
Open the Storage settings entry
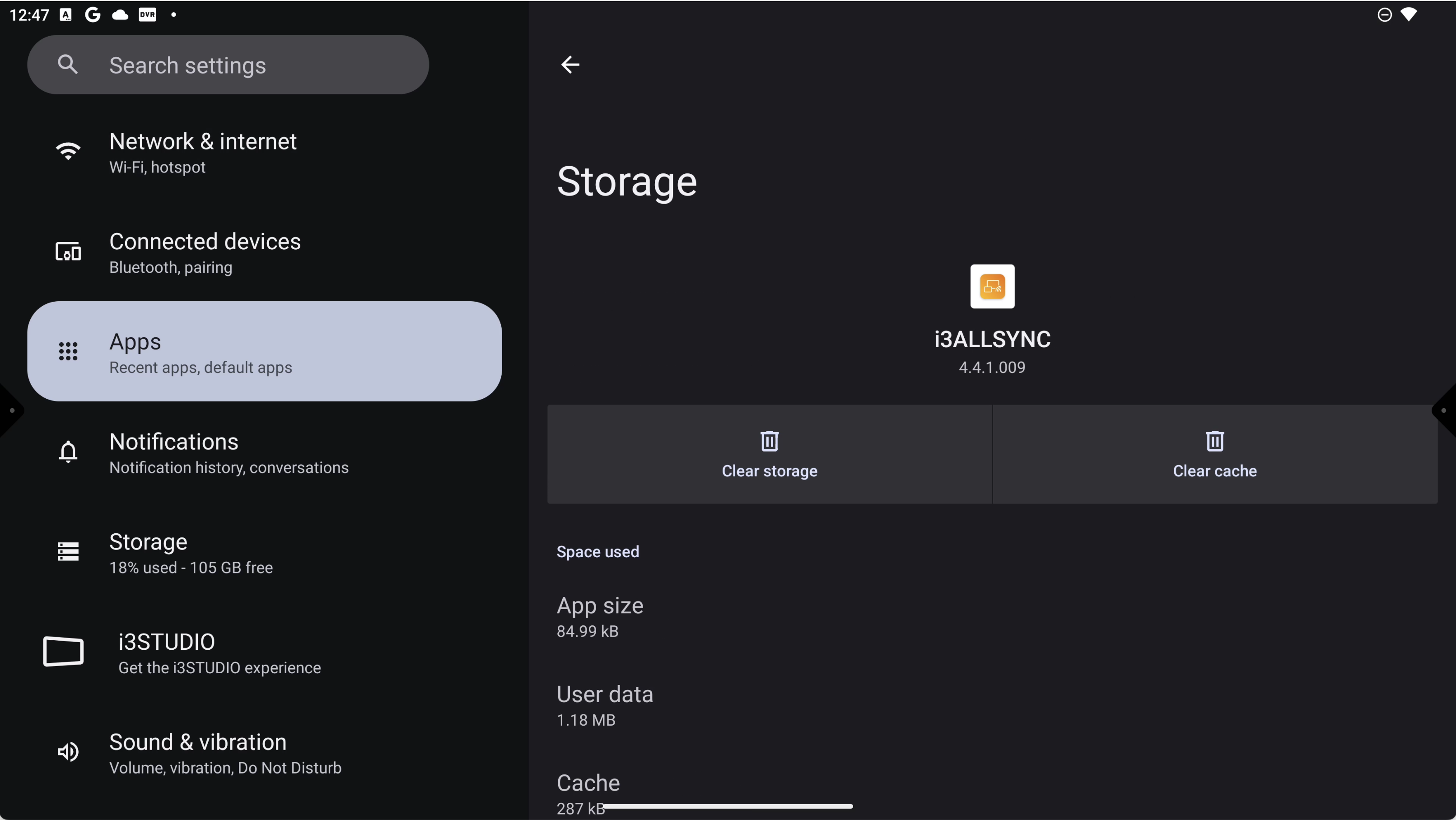tap(191, 553)
